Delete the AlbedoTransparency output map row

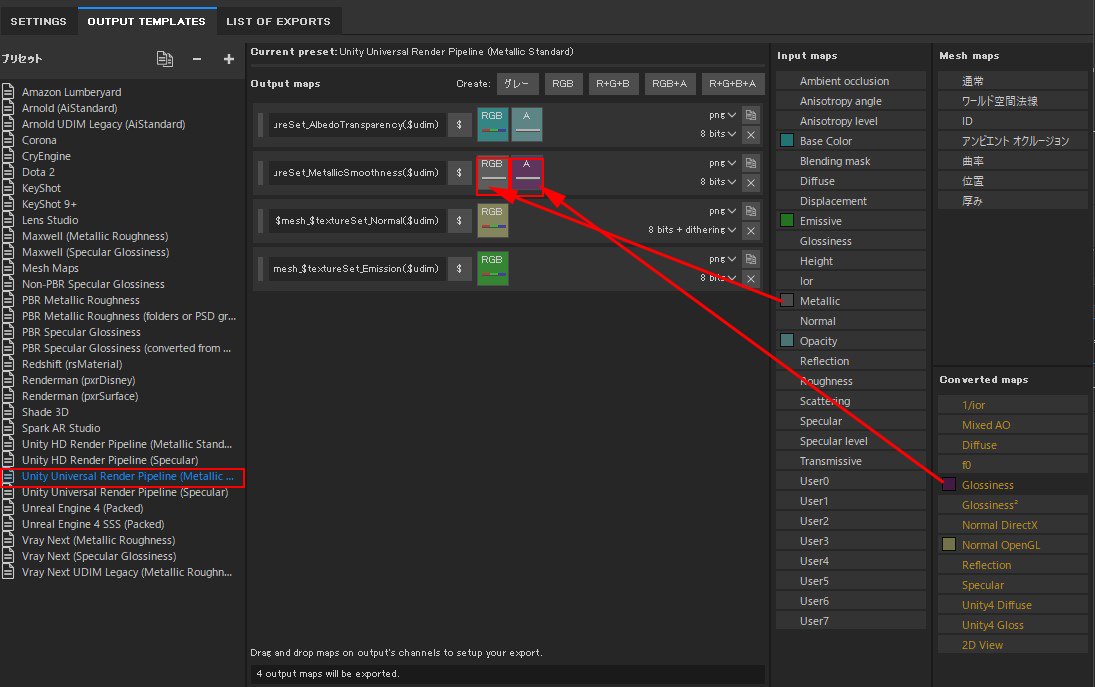tap(751, 135)
